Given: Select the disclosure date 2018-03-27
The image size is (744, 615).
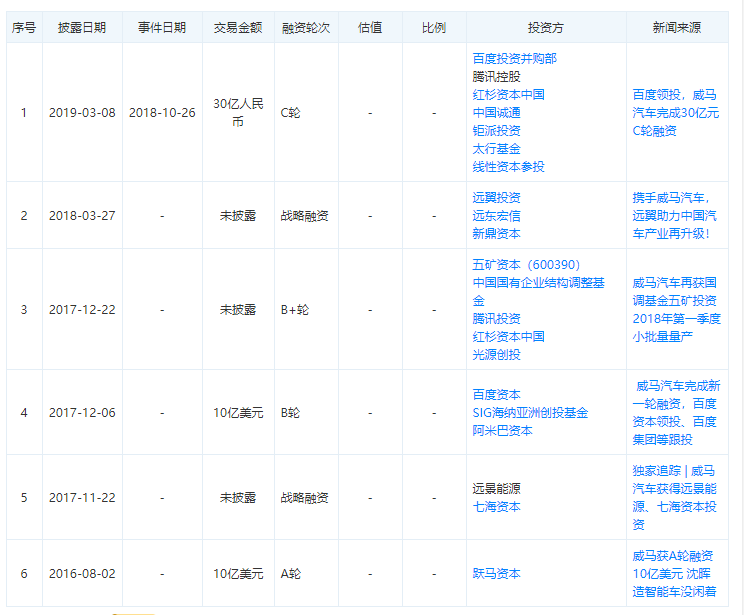Looking at the screenshot, I should [x=82, y=215].
